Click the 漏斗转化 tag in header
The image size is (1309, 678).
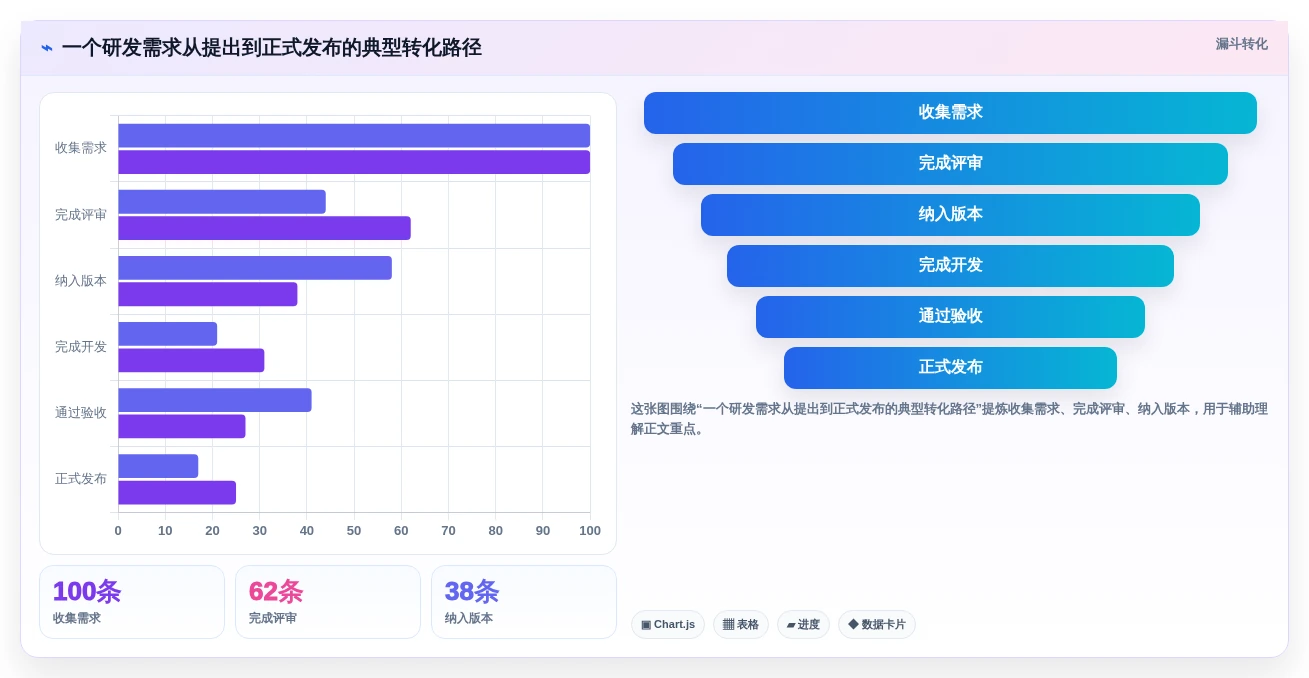(1241, 44)
